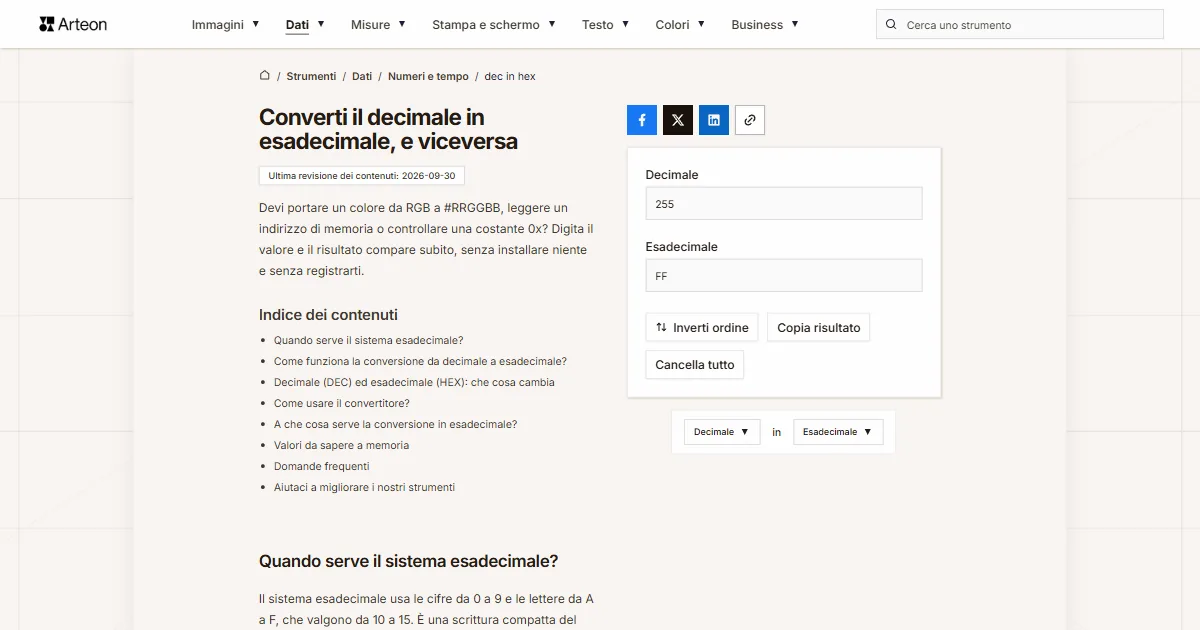This screenshot has width=1200, height=630.
Task: Expand the Misure menu
Action: (x=379, y=24)
